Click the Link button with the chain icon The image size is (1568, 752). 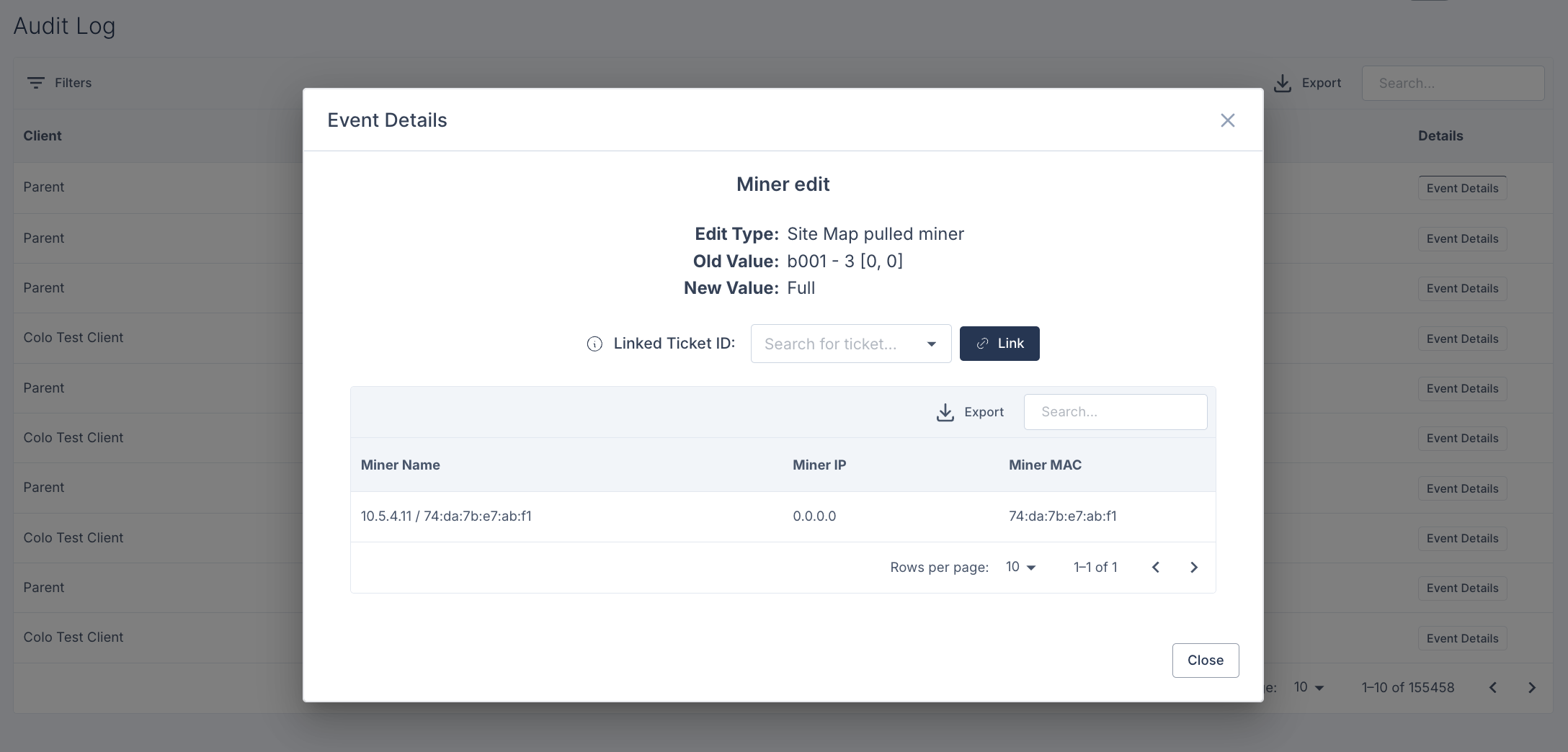click(999, 344)
